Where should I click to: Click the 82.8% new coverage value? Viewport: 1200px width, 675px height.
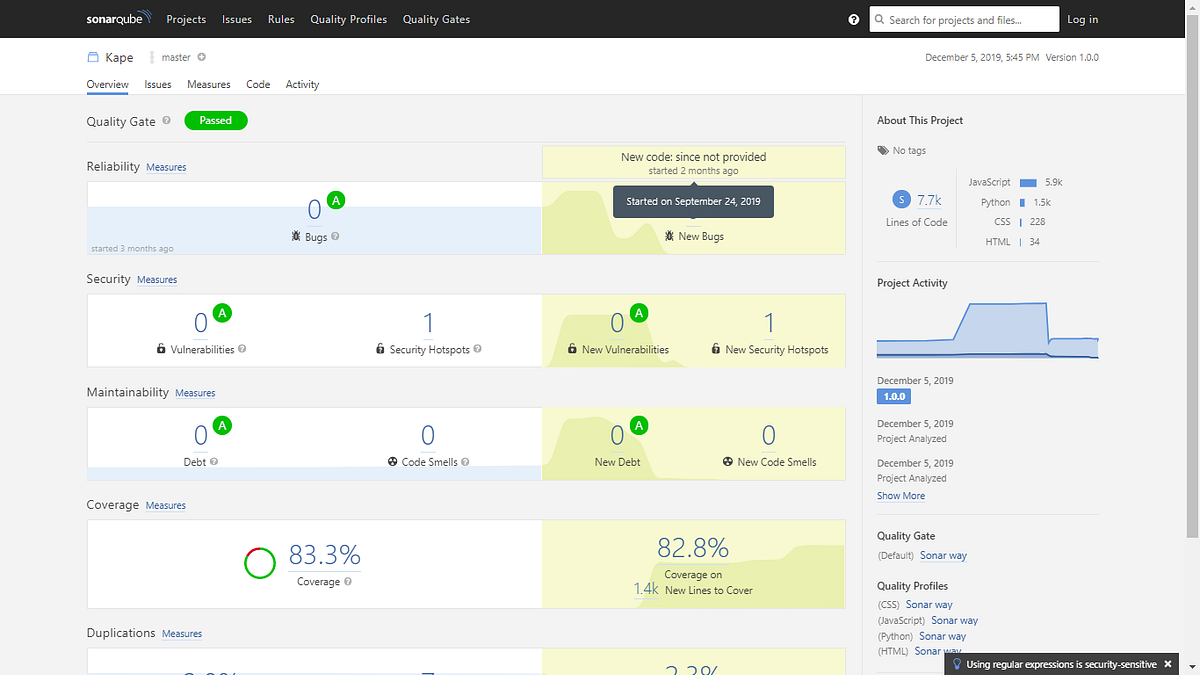click(693, 548)
